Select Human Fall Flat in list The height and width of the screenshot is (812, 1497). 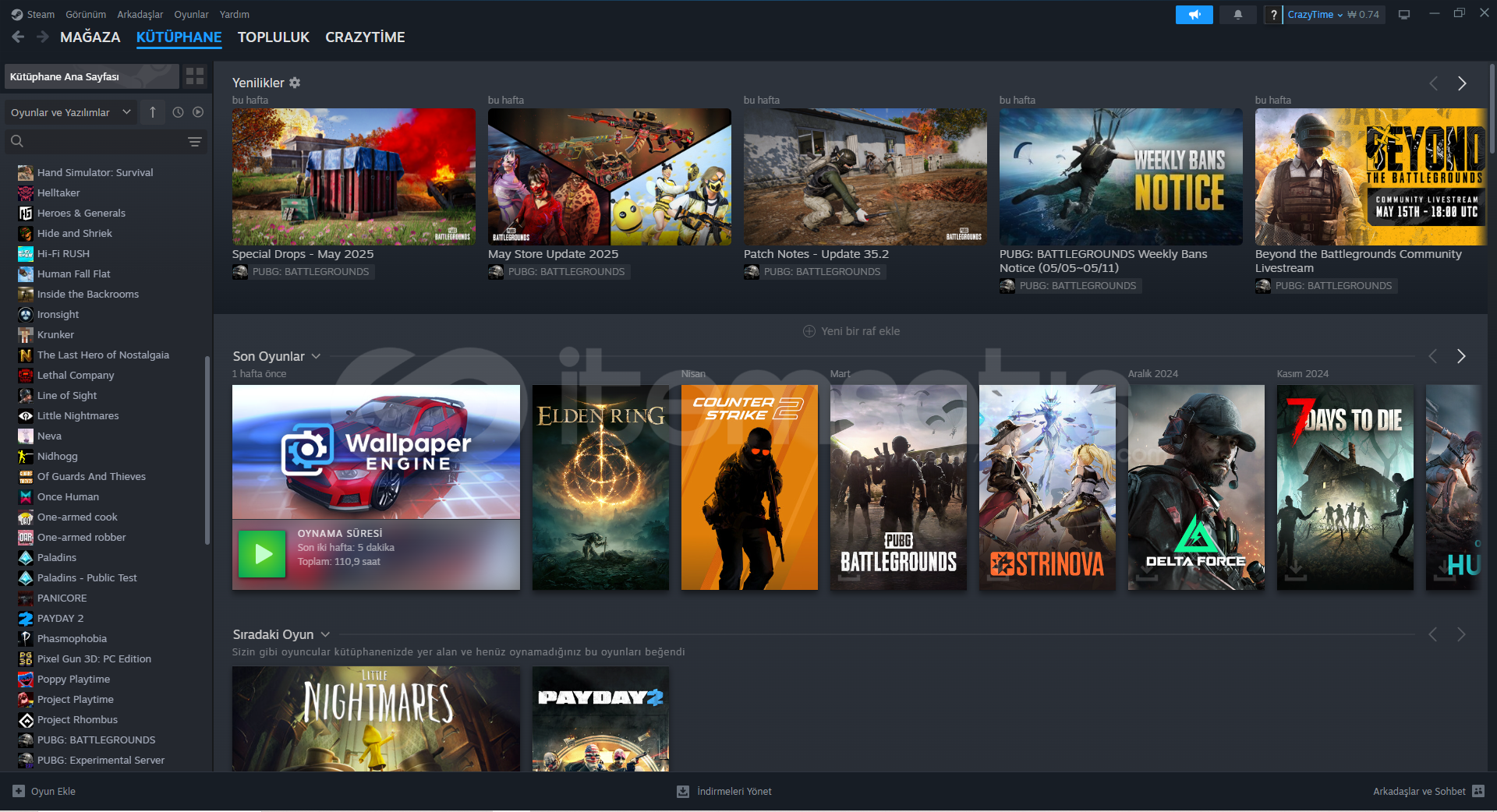(73, 274)
